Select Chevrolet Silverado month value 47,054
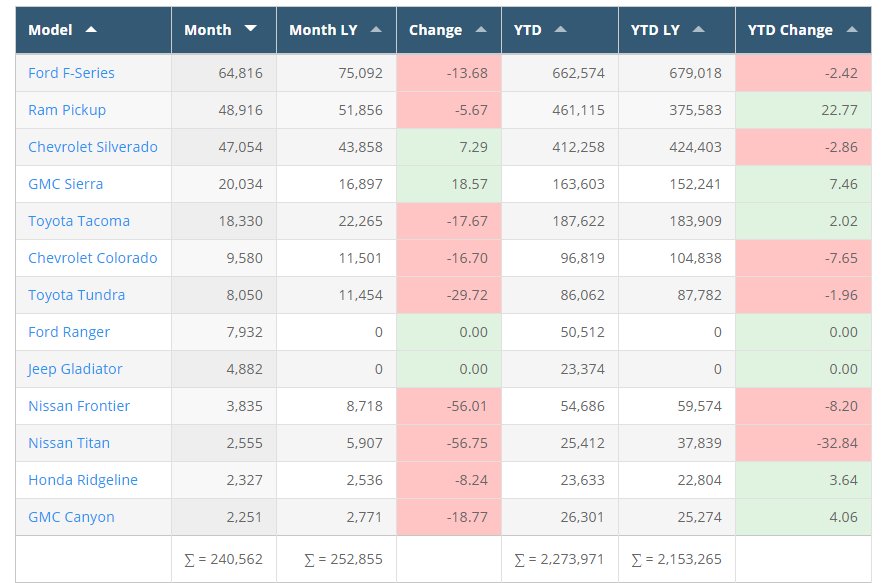The image size is (885, 583). pos(240,147)
